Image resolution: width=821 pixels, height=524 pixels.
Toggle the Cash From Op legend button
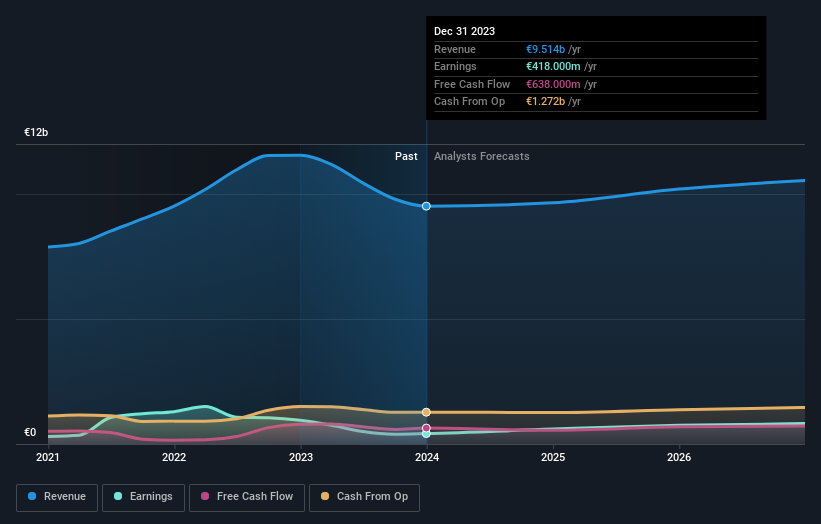coord(364,497)
